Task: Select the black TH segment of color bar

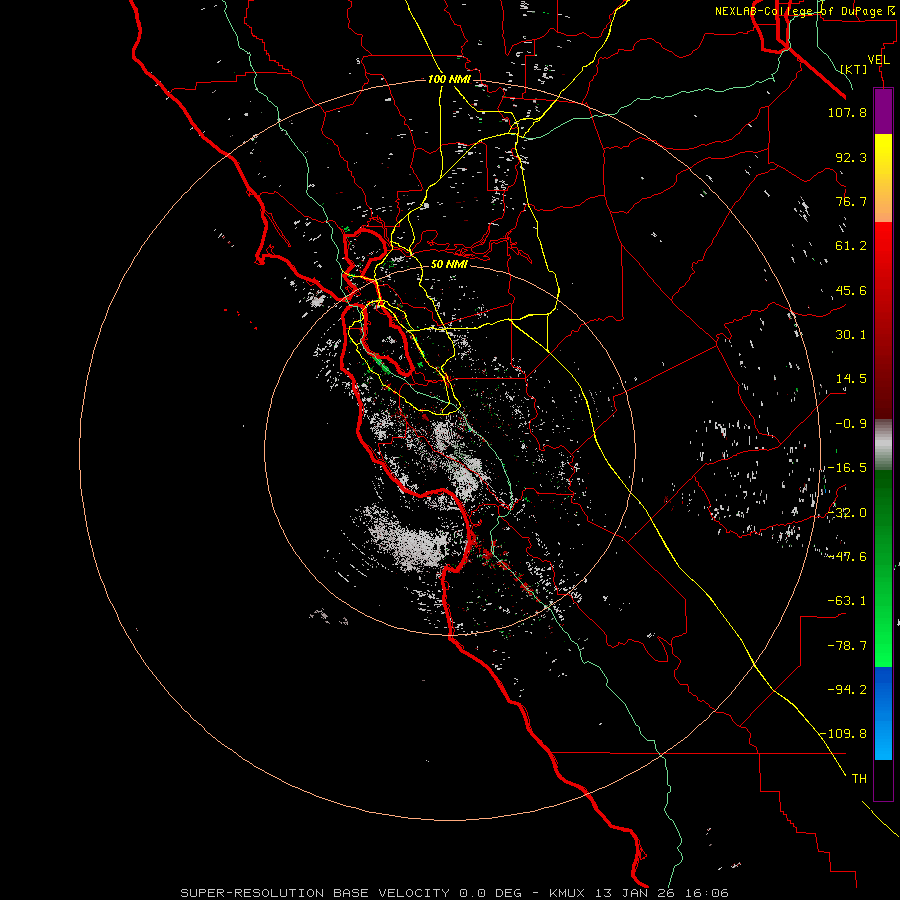Action: [883, 779]
